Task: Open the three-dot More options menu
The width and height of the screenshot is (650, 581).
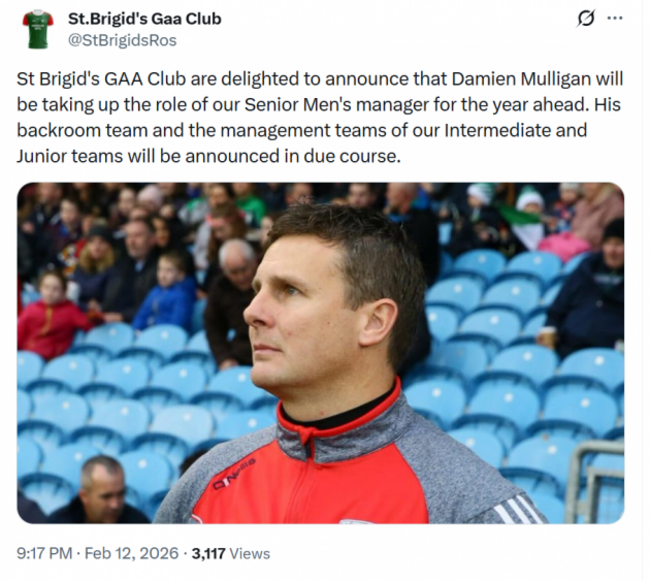Action: [x=615, y=19]
